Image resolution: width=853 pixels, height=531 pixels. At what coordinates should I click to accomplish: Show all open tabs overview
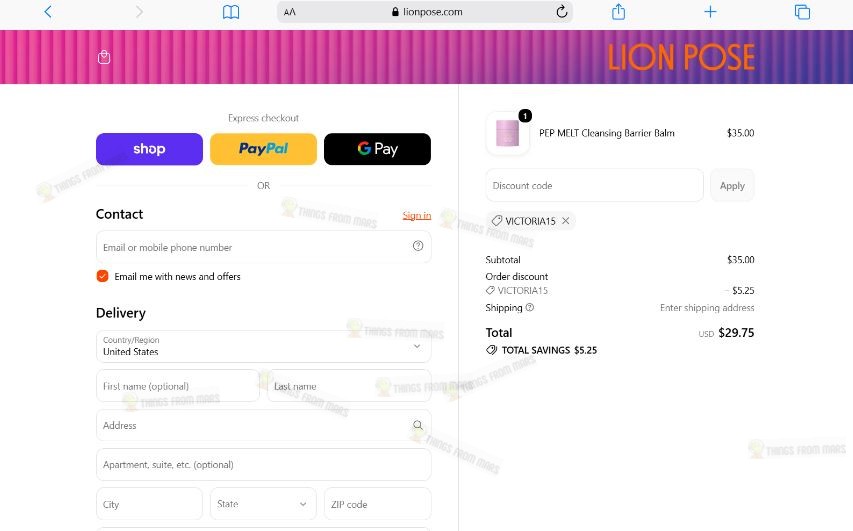[x=802, y=12]
